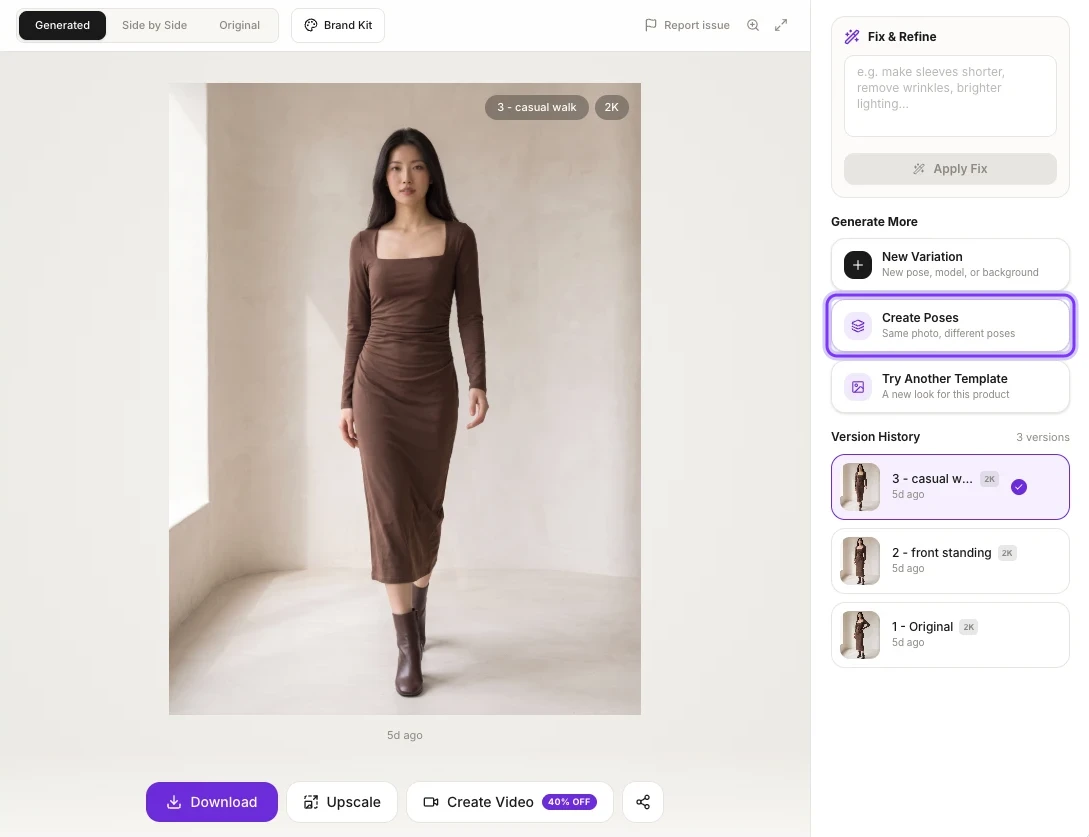Open the Brand Kit
The image size is (1089, 837).
[x=338, y=25]
